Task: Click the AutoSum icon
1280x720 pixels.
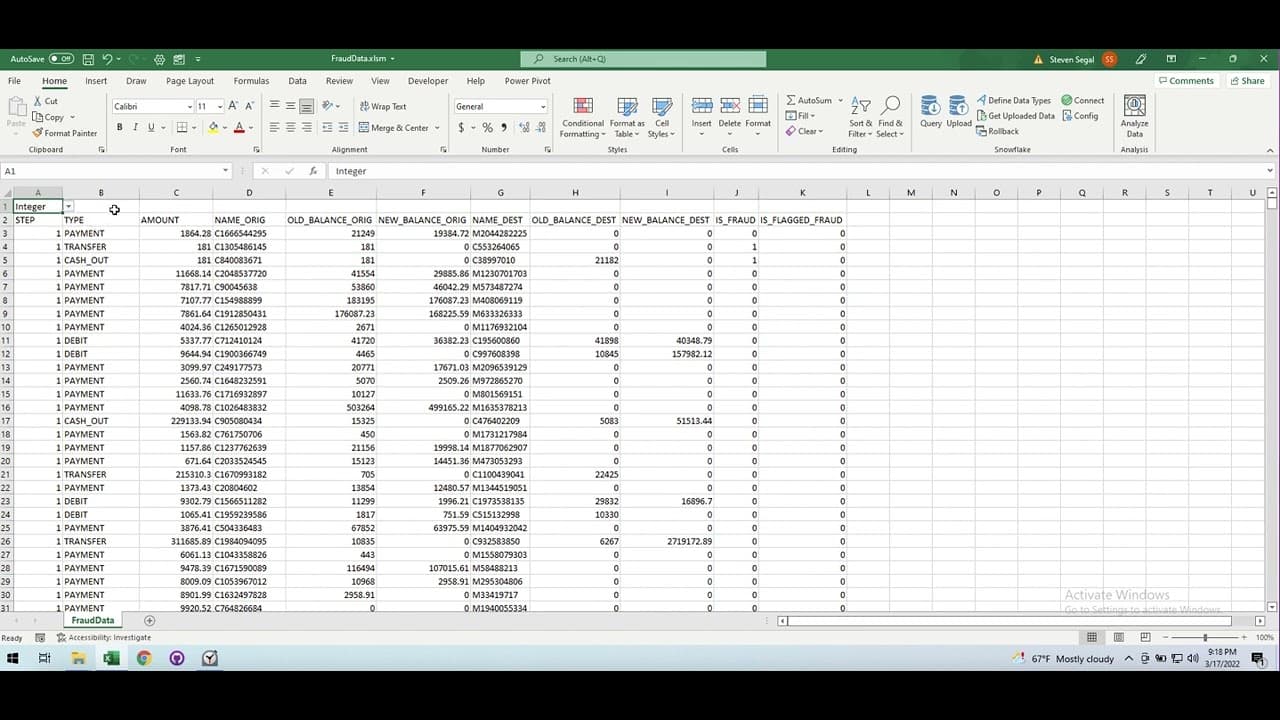Action: (812, 100)
